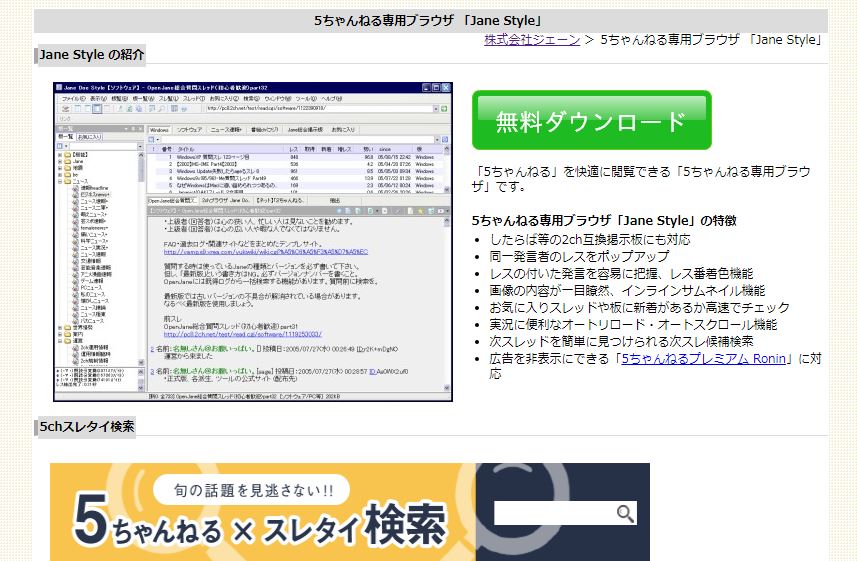Select the ソフトウェア board tab in the screenshot
857x561 pixels.
click(189, 130)
